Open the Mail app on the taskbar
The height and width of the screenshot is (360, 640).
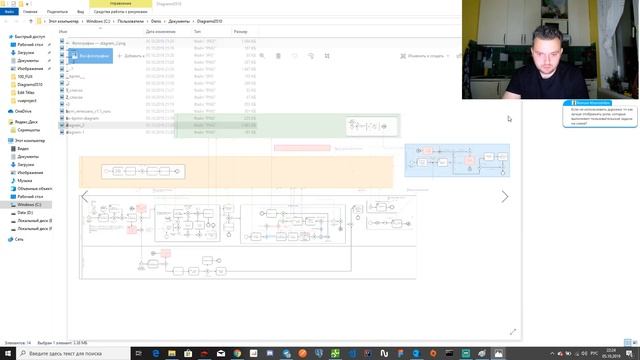coord(221,353)
